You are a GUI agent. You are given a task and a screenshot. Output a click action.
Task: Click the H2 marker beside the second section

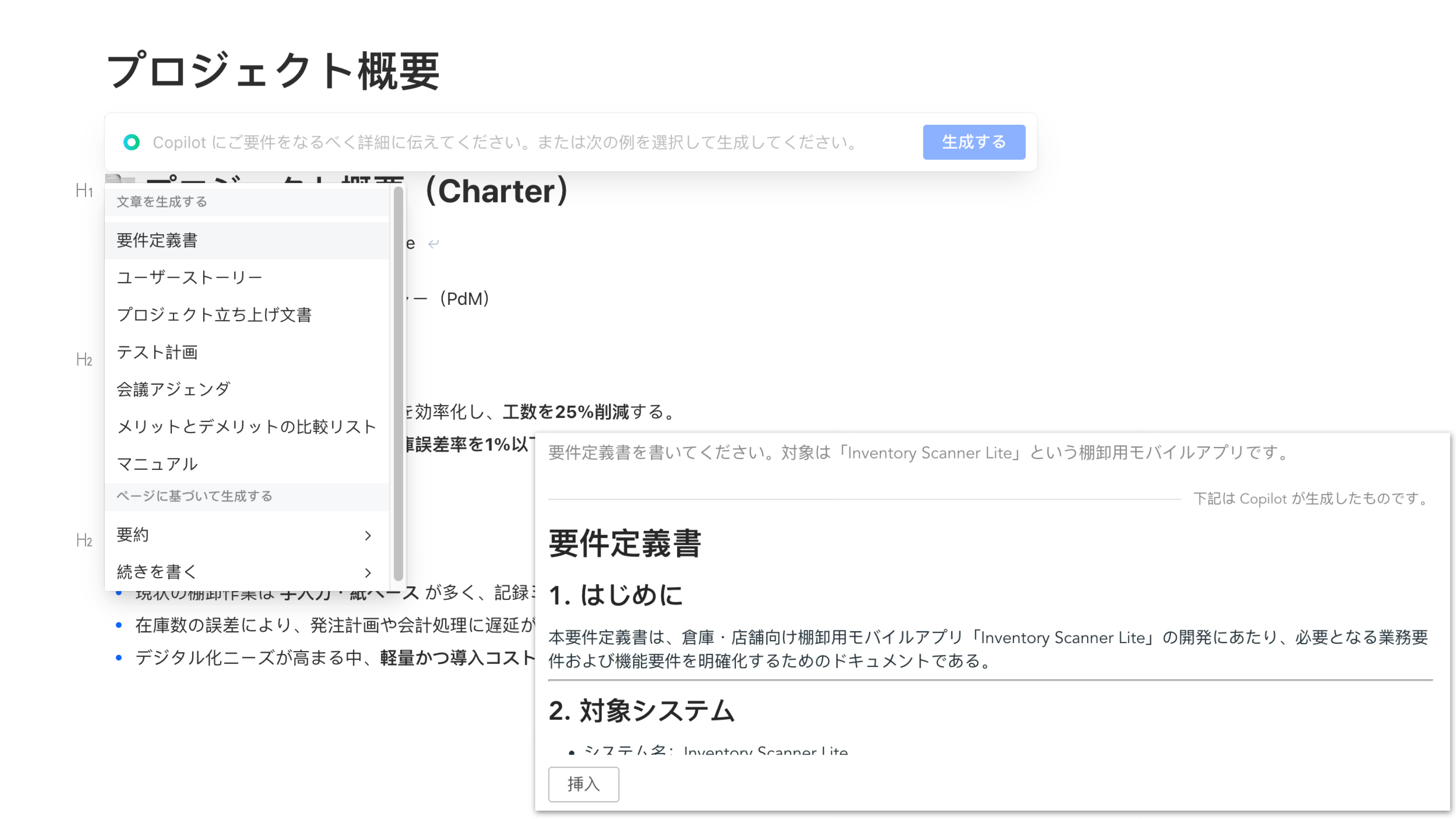[85, 358]
